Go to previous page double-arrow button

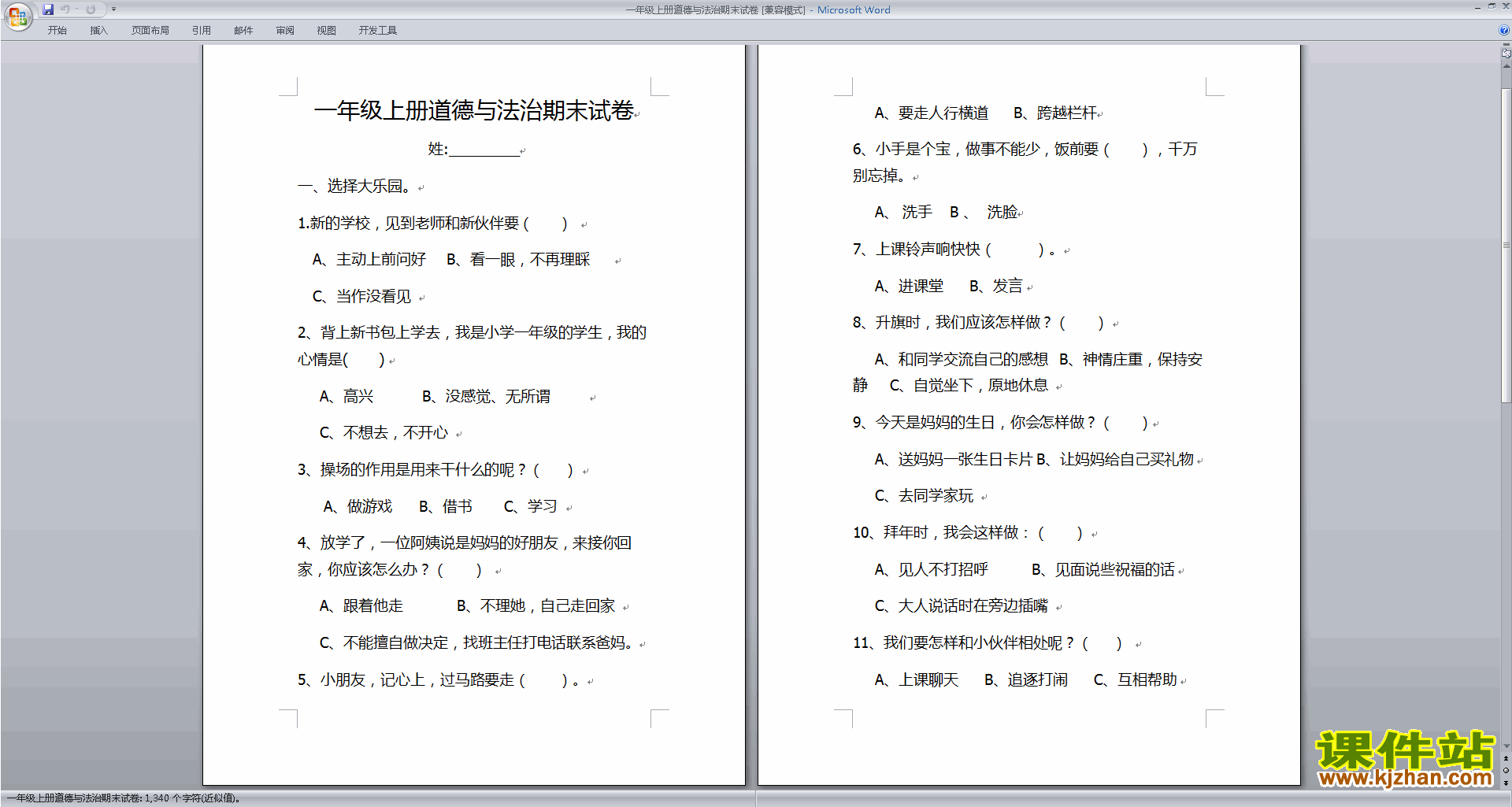[x=1506, y=758]
